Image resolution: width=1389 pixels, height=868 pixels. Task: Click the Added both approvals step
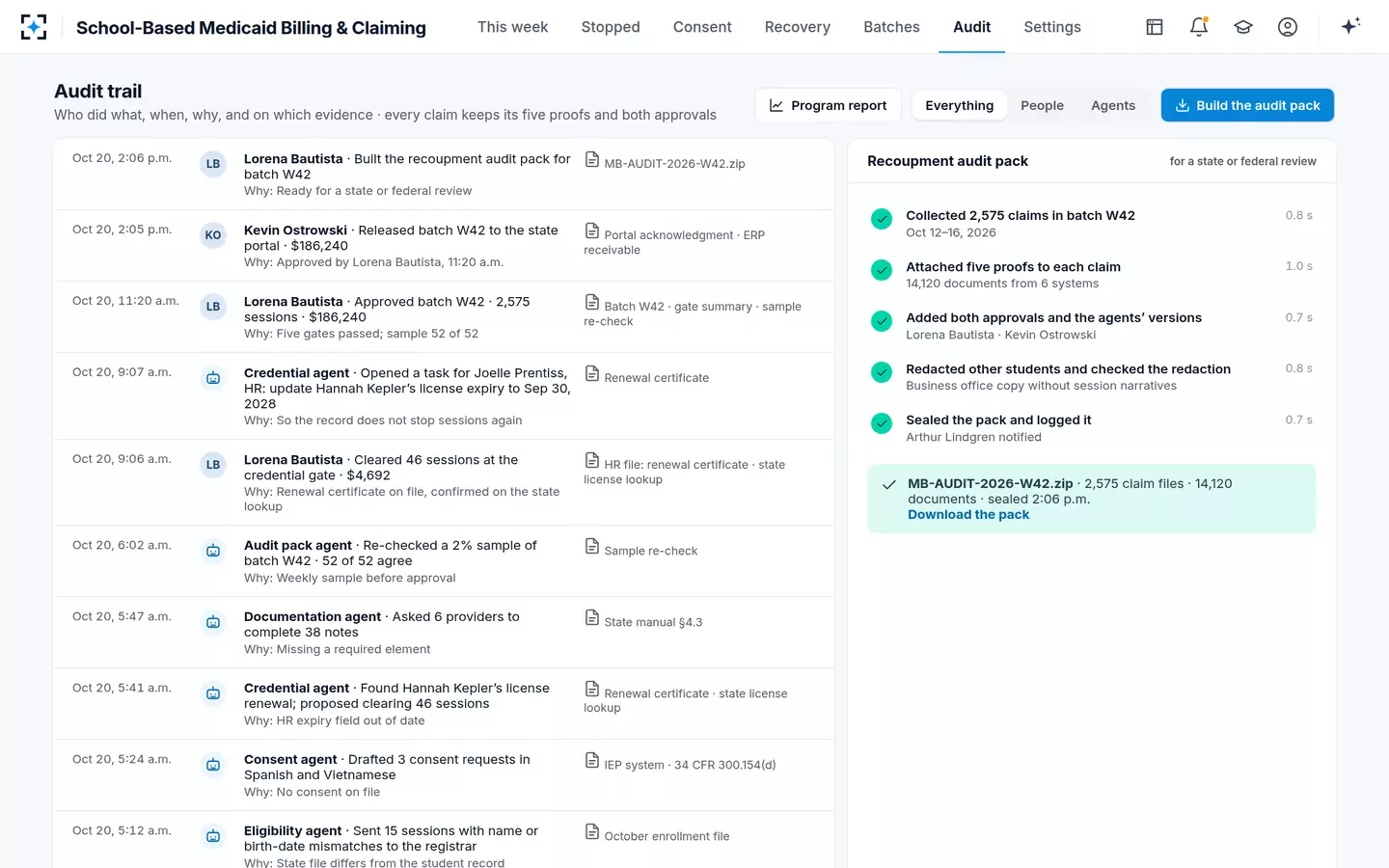click(x=1092, y=326)
